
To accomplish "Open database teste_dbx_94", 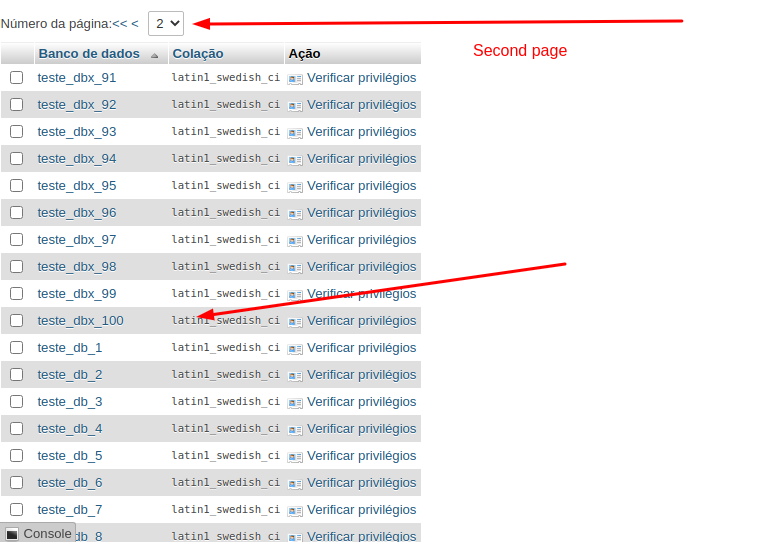I will click(77, 159).
